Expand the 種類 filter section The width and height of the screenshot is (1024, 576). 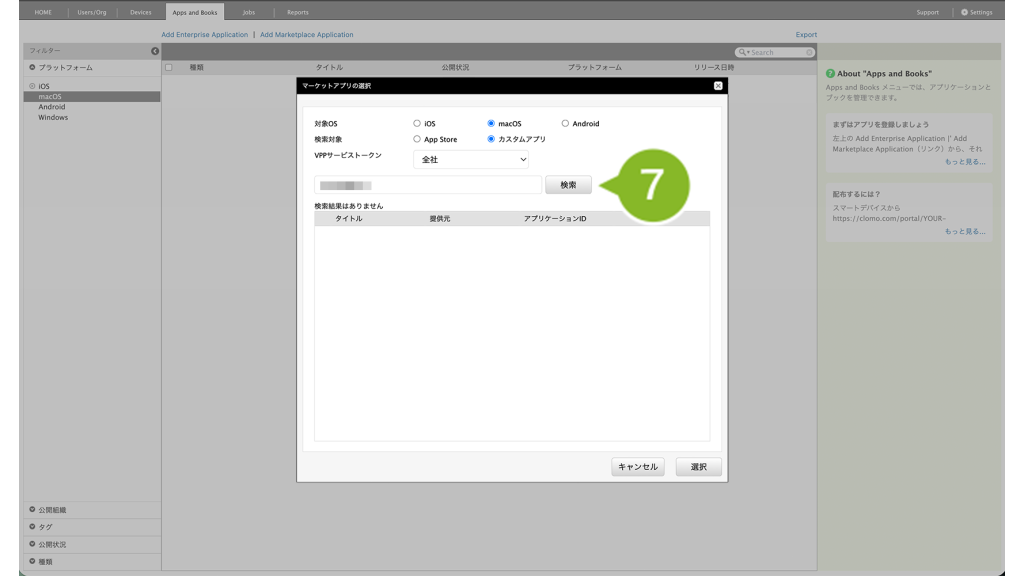tap(32, 561)
